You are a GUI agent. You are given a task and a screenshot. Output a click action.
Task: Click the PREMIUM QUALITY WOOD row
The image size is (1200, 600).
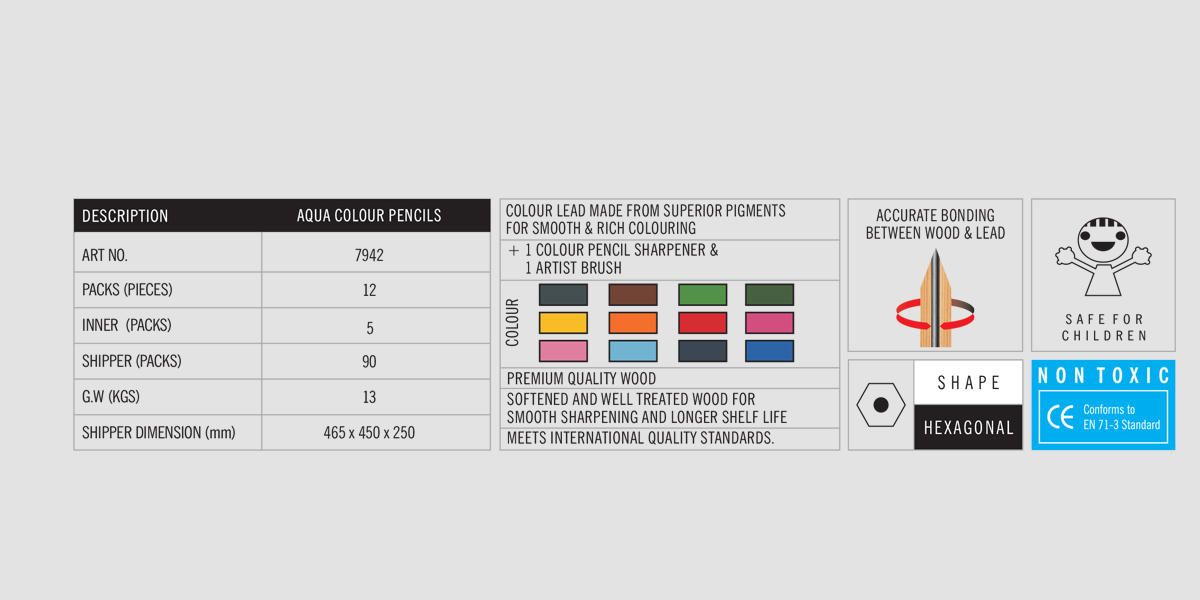581,379
